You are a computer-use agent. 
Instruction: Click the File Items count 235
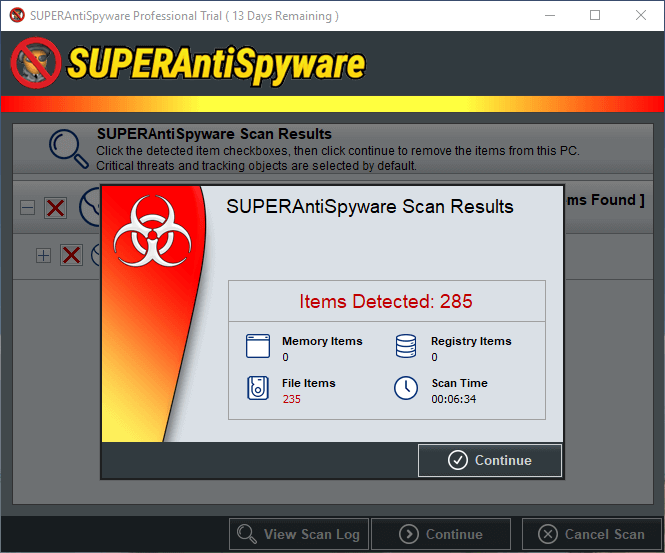pos(292,399)
